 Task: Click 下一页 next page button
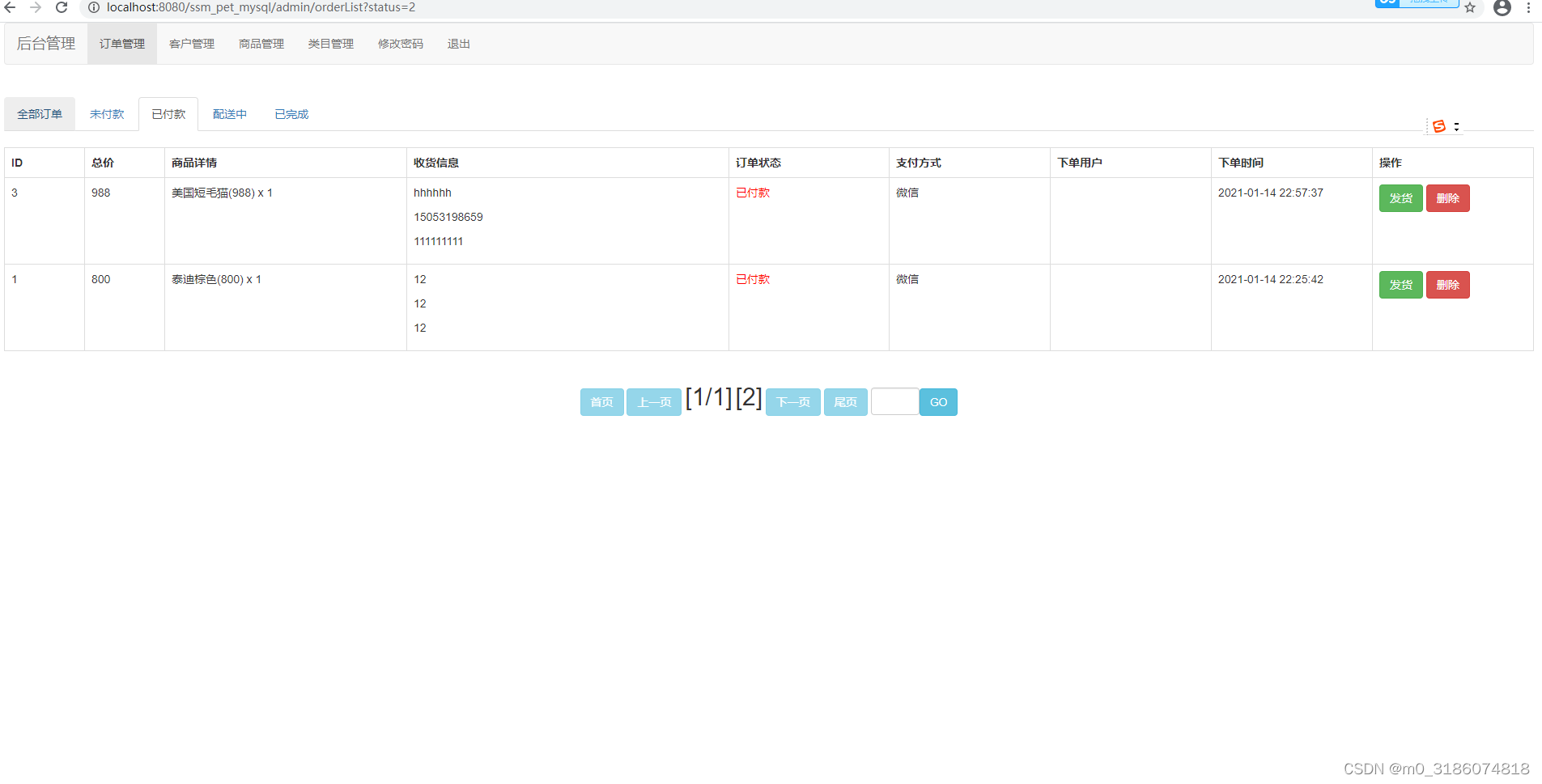coord(793,402)
